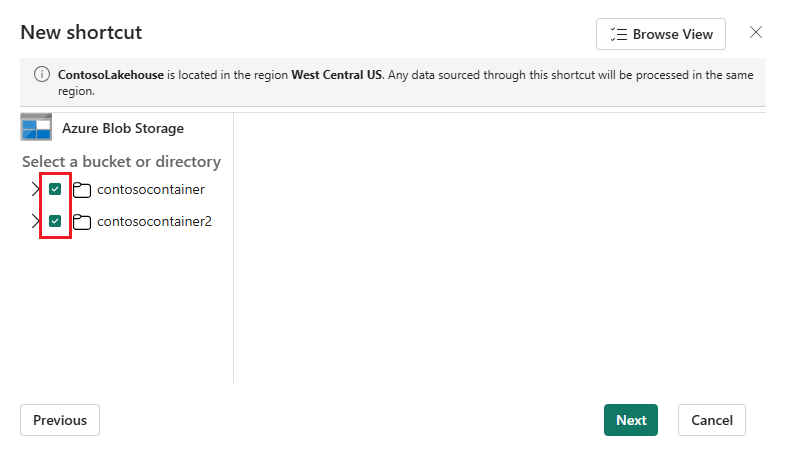Cancel the shortcut creation
785x452 pixels.
[x=712, y=420]
